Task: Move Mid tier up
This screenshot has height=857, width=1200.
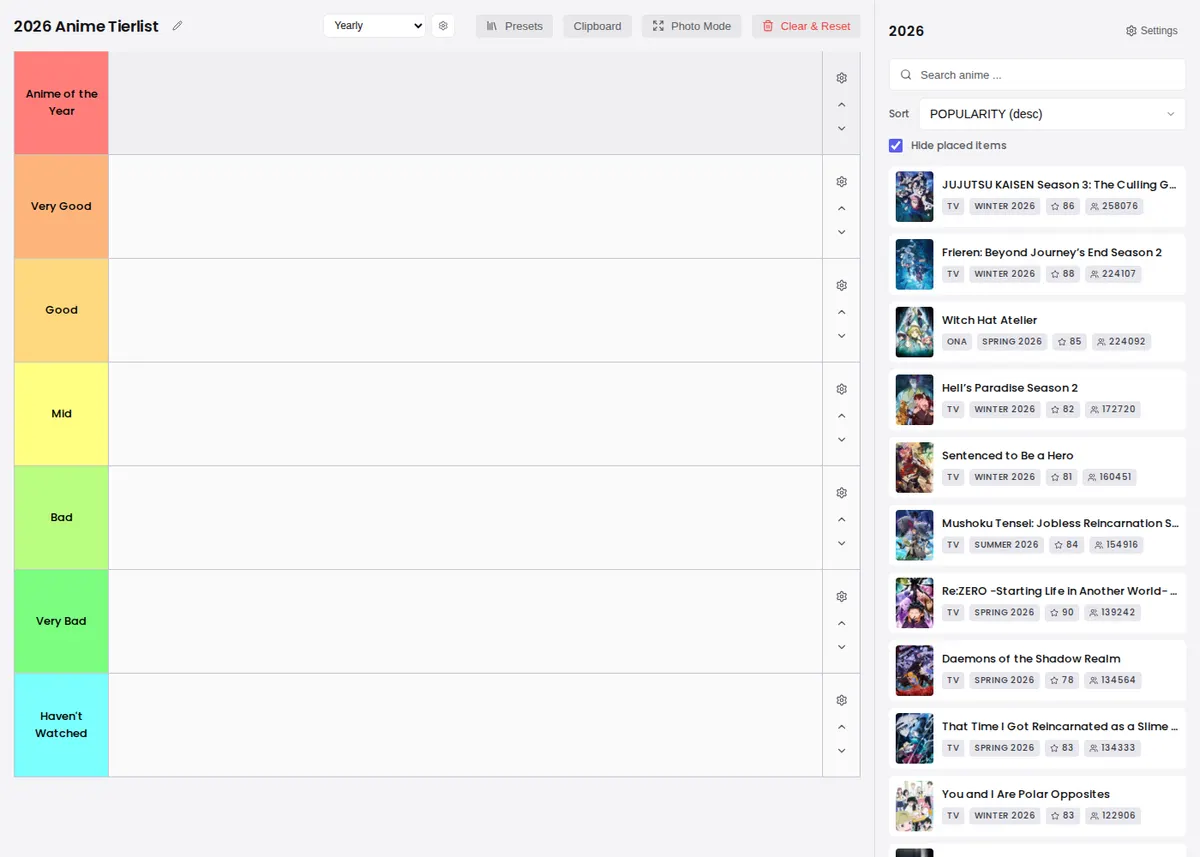Action: [x=841, y=415]
